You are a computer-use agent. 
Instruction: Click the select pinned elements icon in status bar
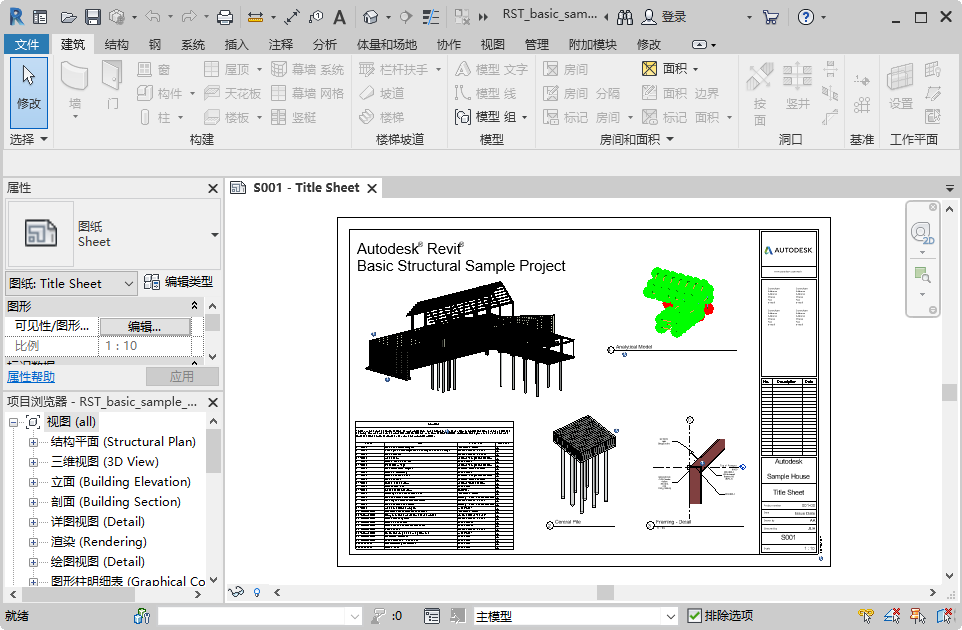[x=918, y=616]
